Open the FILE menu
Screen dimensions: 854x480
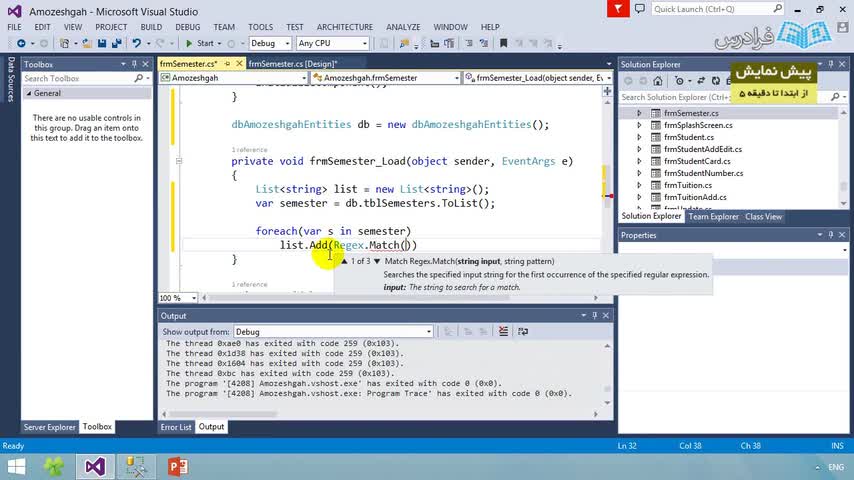pos(14,27)
